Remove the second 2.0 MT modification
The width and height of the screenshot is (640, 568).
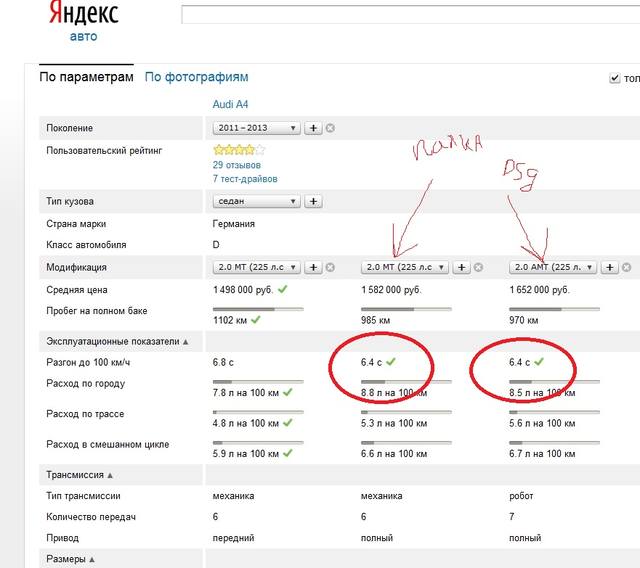(x=478, y=267)
